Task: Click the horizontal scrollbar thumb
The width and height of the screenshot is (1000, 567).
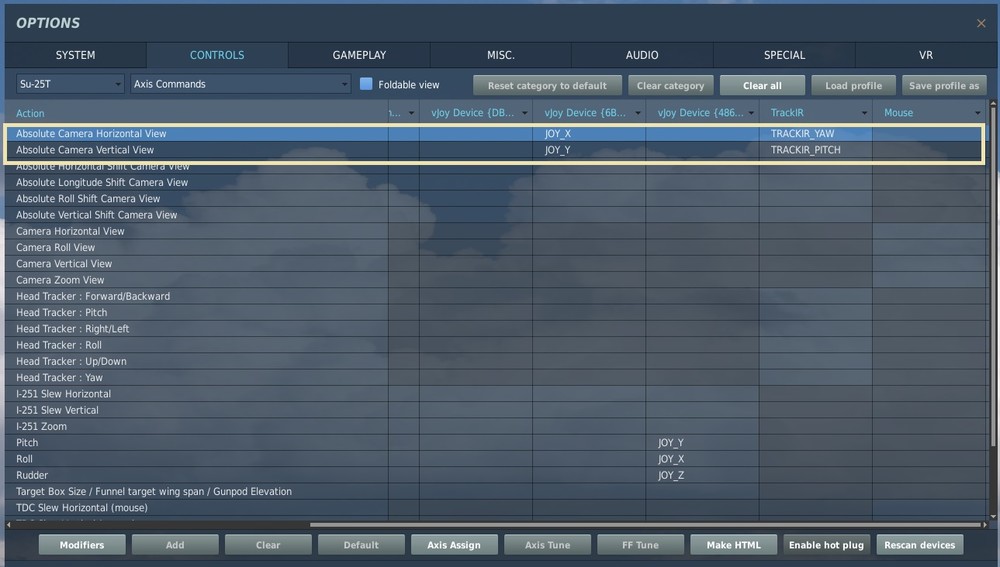Action: tap(644, 525)
